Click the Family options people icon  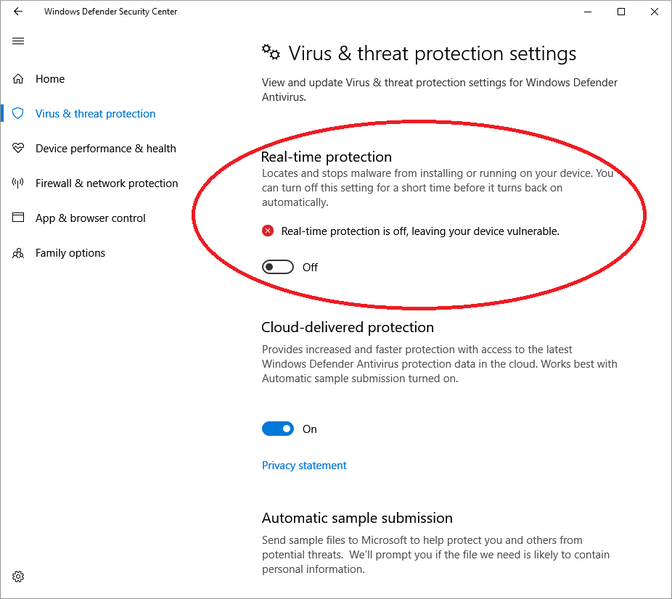click(18, 253)
